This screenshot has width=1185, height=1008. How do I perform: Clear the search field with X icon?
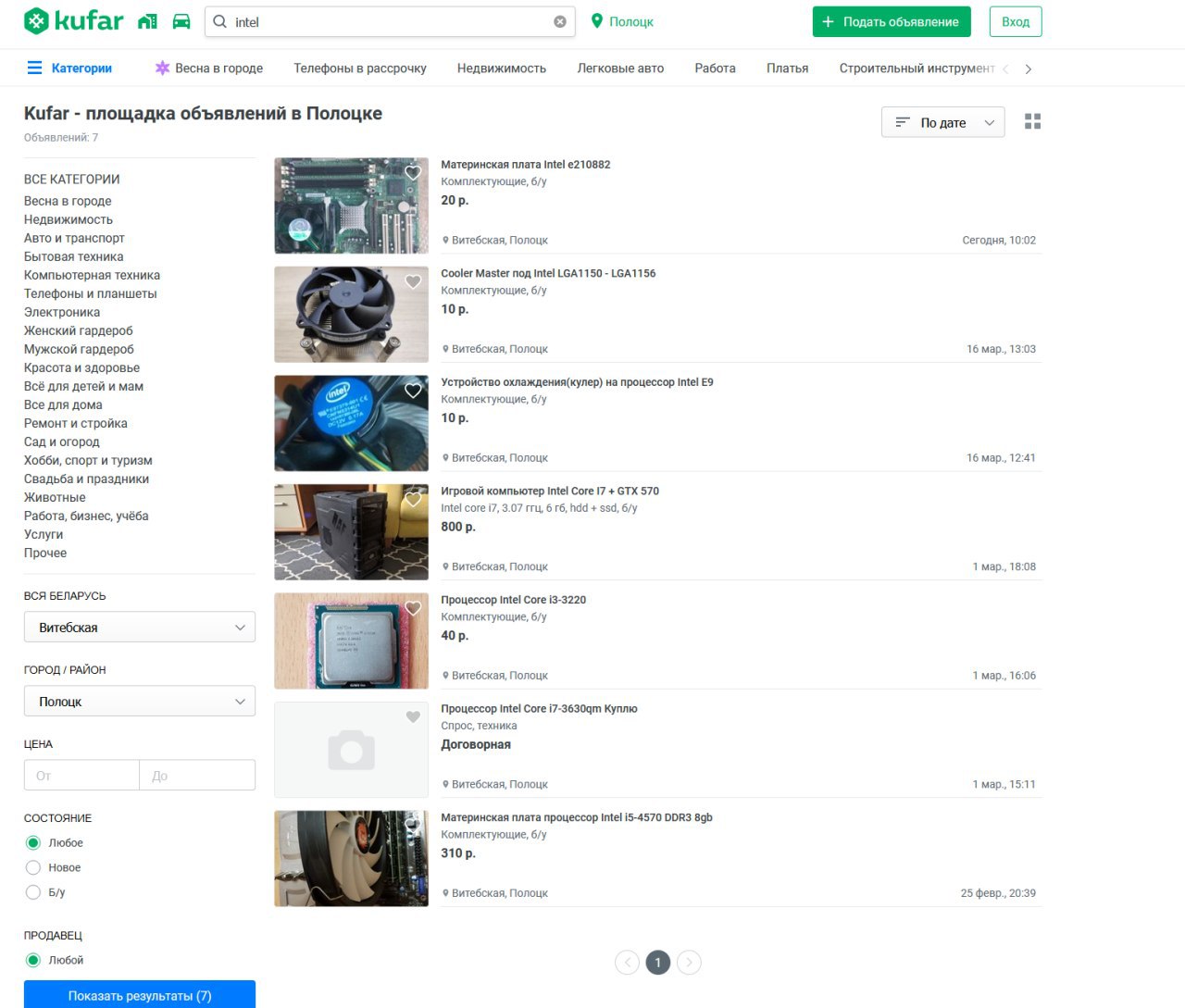560,21
